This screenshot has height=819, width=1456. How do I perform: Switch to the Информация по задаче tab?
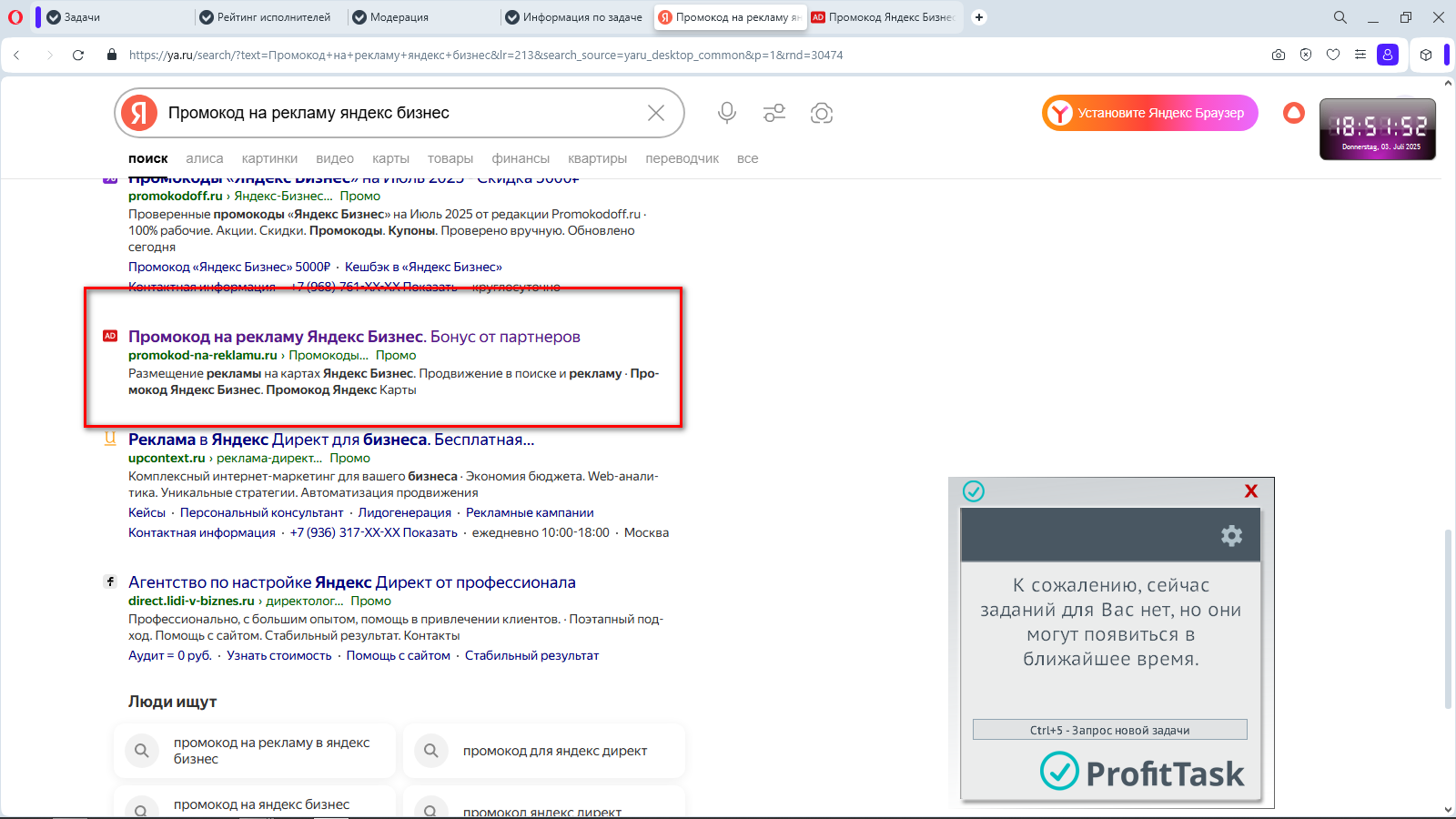[574, 17]
